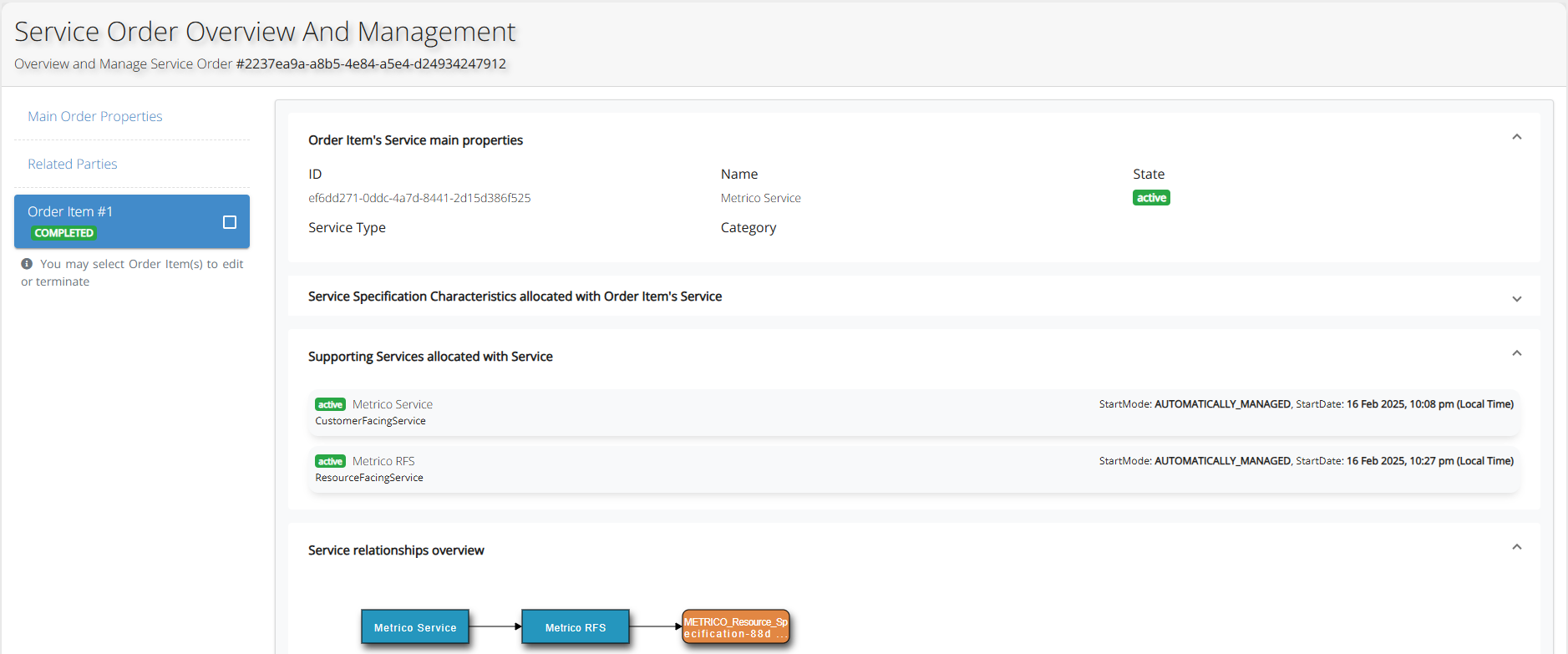
Task: Select the orange METRICO_Resource_Specification node
Action: [735, 627]
